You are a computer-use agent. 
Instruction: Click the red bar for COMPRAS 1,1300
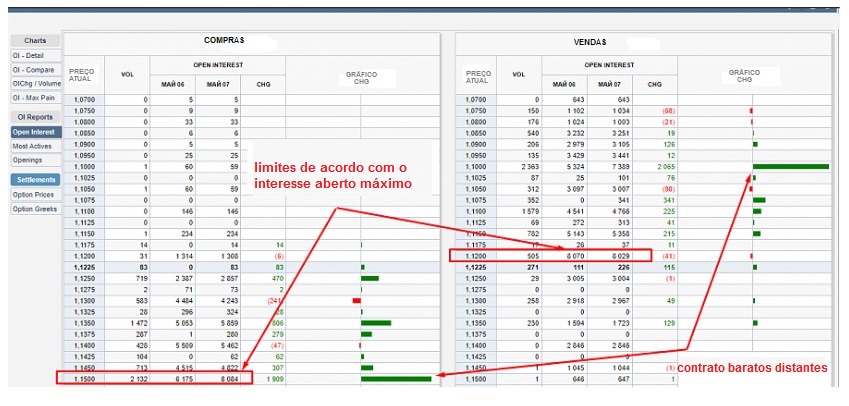coord(356,300)
